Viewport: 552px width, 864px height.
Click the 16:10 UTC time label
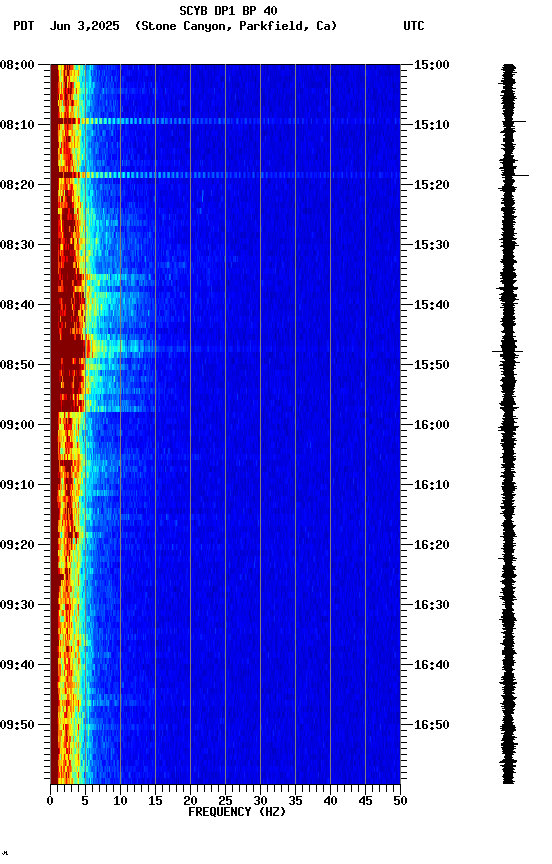(x=431, y=485)
